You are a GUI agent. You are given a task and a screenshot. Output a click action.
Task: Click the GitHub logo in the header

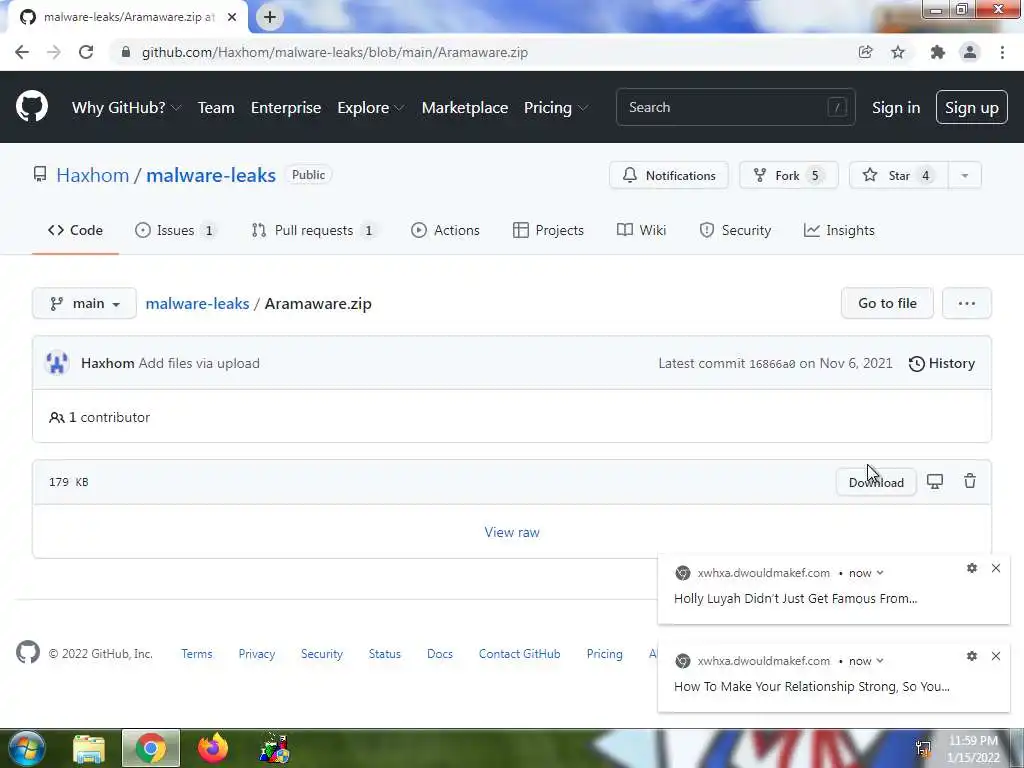pos(32,106)
